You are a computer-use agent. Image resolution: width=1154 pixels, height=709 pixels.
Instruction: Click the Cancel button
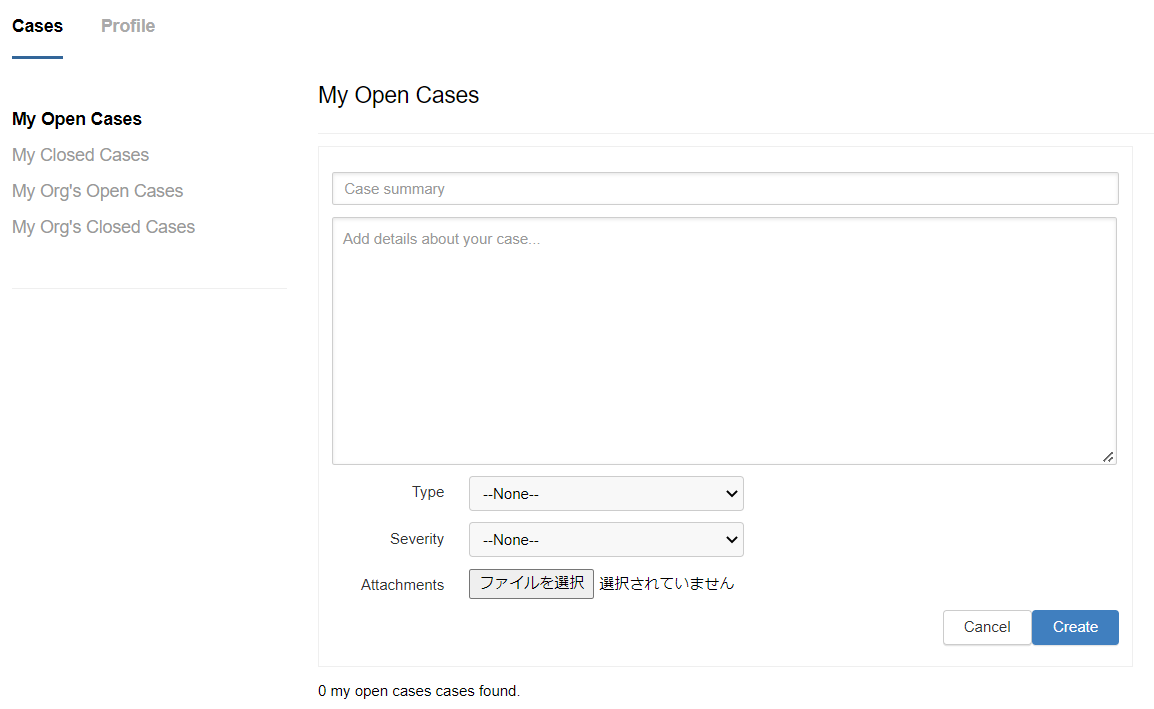tap(986, 627)
